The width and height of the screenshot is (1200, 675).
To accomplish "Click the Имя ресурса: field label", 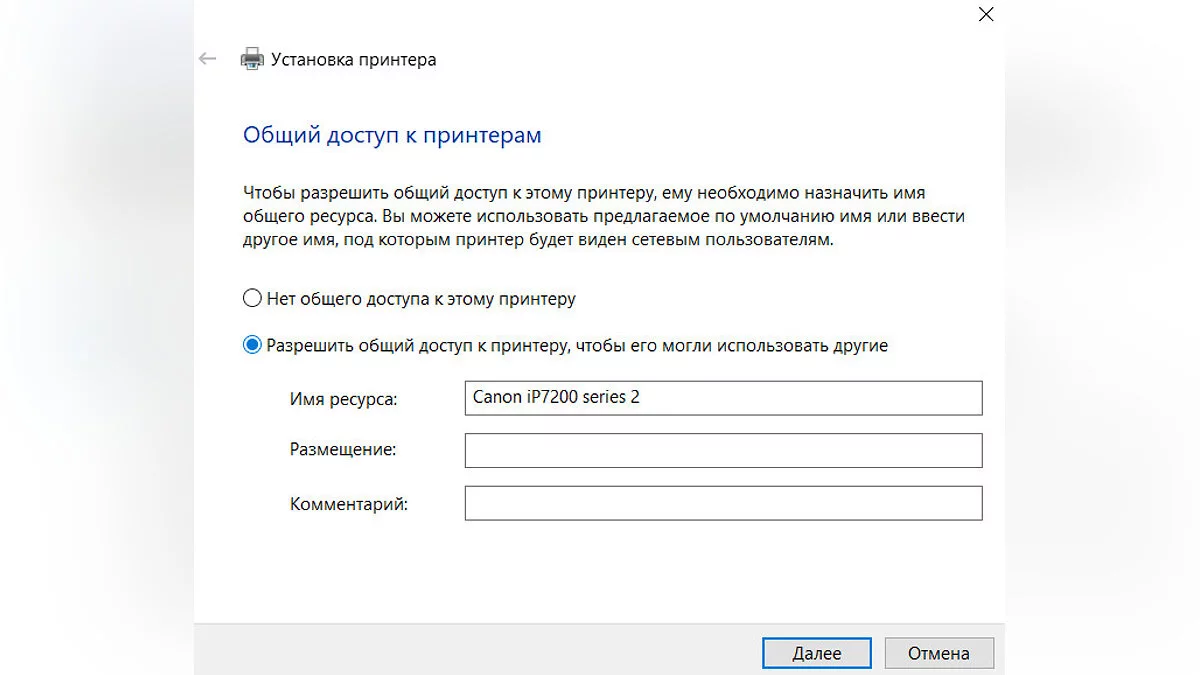I will (343, 399).
